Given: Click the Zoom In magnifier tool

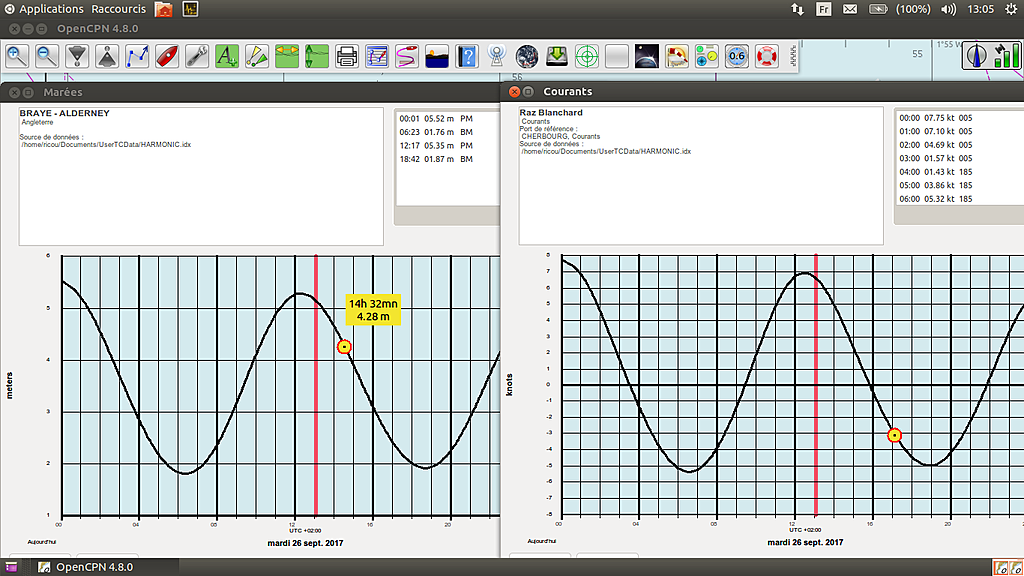Looking at the screenshot, I should [x=17, y=56].
